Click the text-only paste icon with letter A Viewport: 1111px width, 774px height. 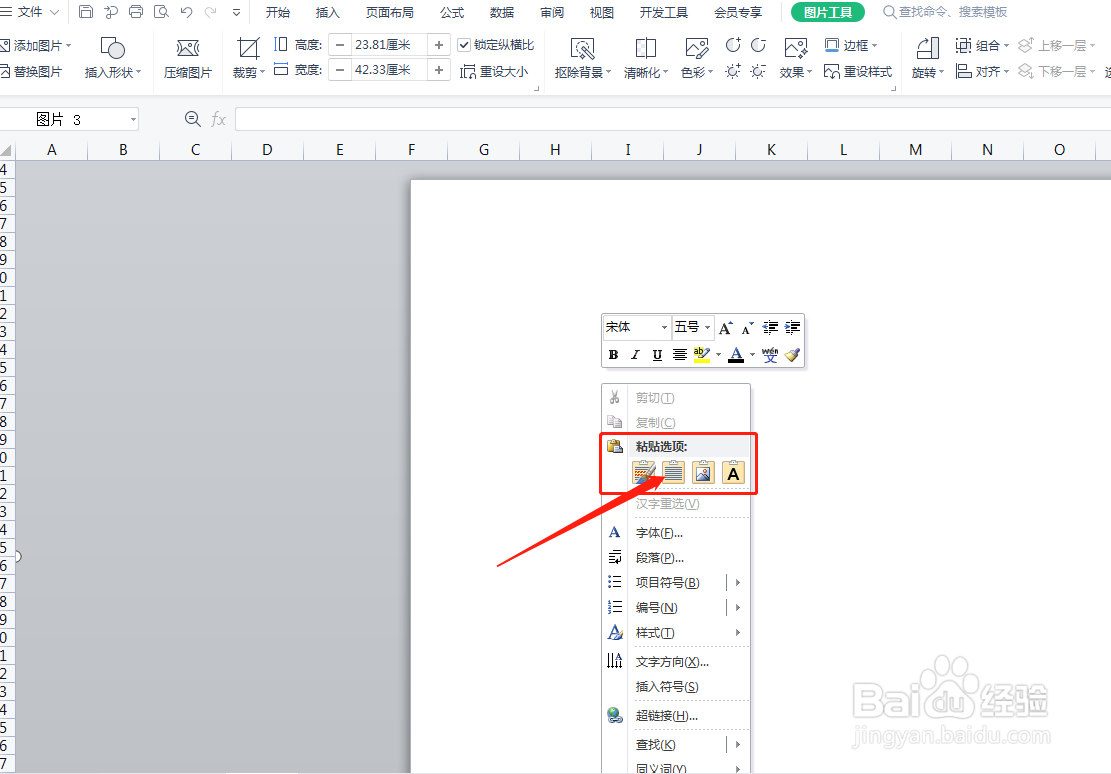pos(733,472)
